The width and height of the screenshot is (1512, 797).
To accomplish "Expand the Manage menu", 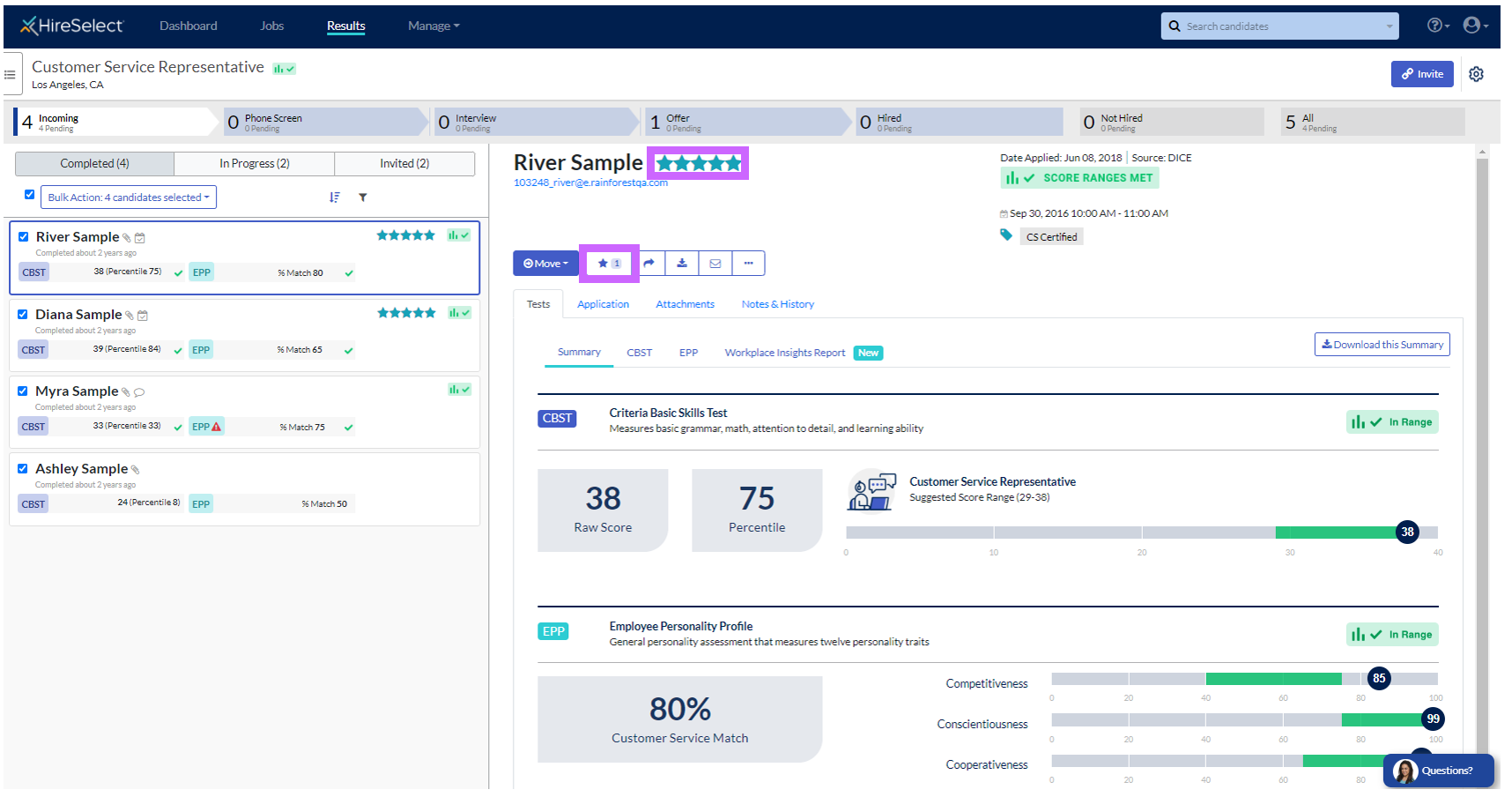I will (x=434, y=26).
